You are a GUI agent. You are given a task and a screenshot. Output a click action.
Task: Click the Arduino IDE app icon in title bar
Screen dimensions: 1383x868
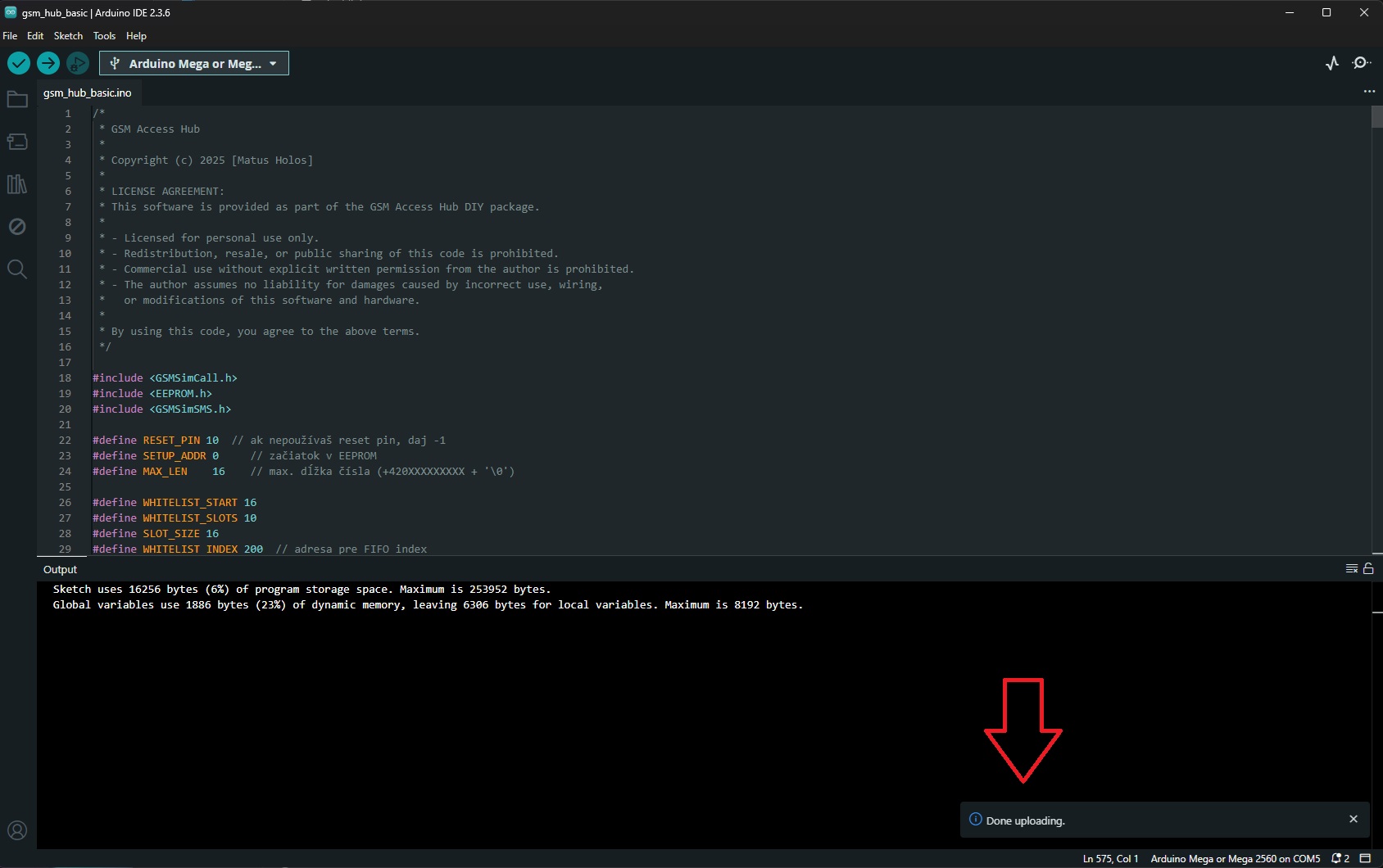(x=11, y=12)
